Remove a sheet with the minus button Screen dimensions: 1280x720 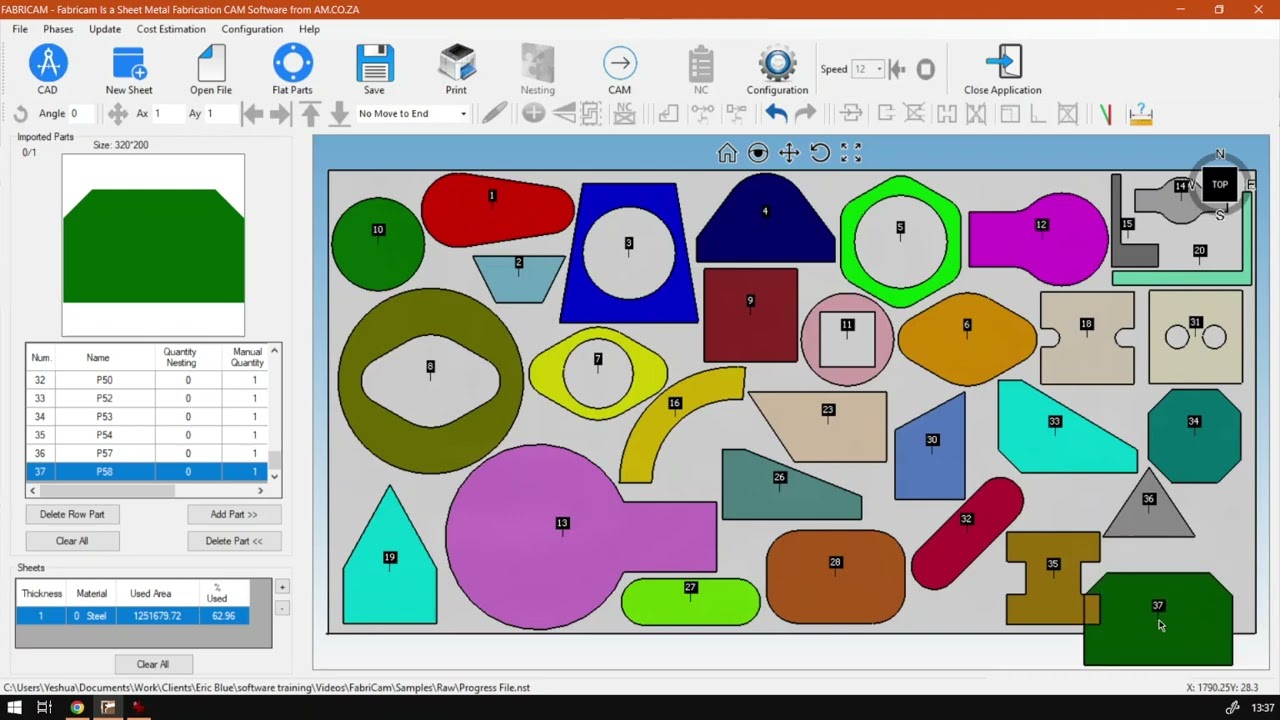pyautogui.click(x=282, y=608)
